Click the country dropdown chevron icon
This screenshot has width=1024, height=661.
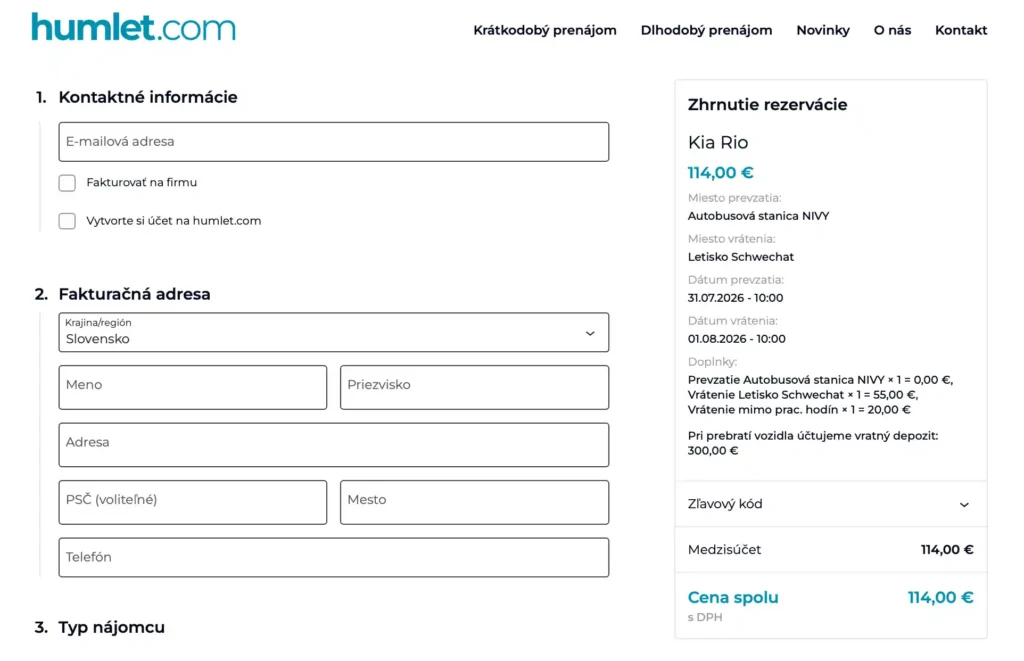[590, 334]
